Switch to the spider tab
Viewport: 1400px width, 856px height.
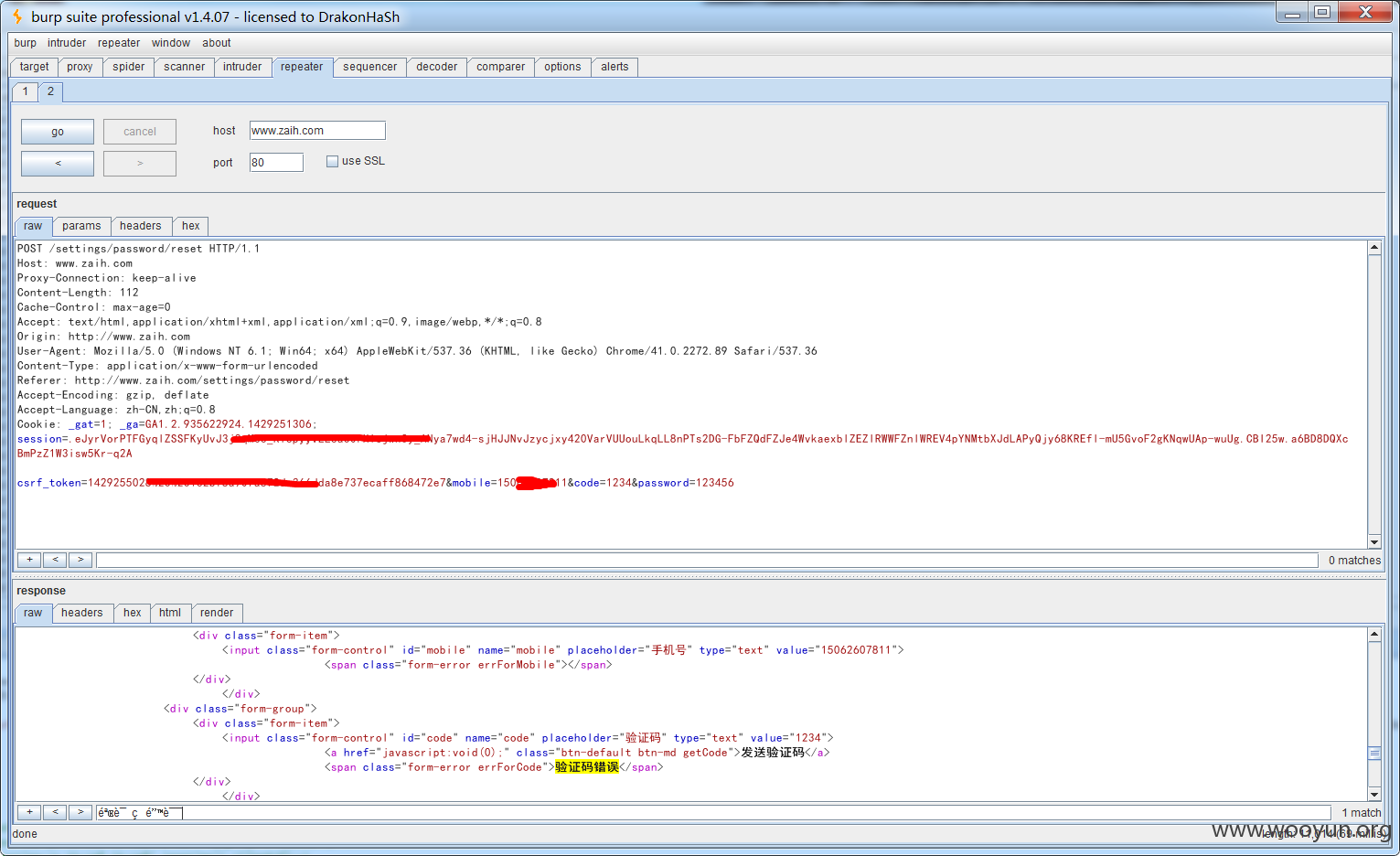pos(129,67)
